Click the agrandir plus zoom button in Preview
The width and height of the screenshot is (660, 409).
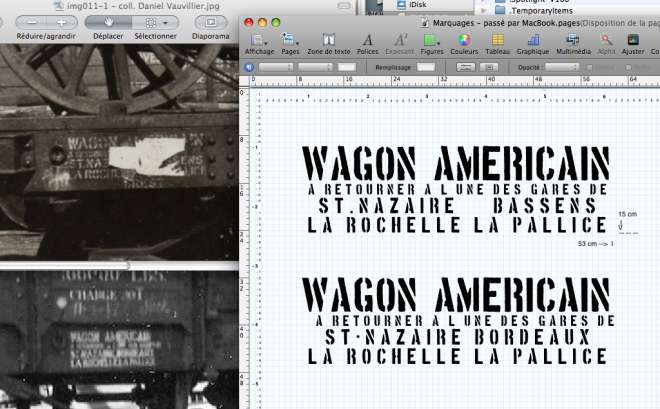point(62,22)
